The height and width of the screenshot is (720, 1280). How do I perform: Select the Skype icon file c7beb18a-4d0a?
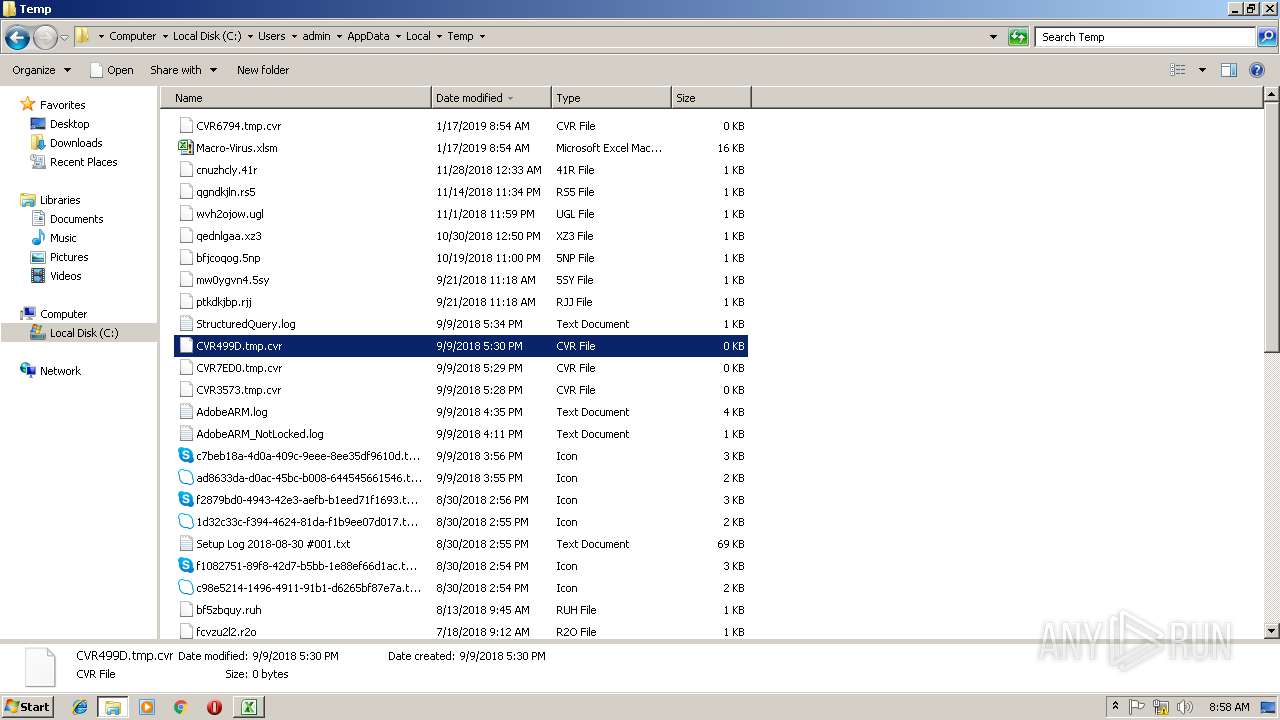185,456
